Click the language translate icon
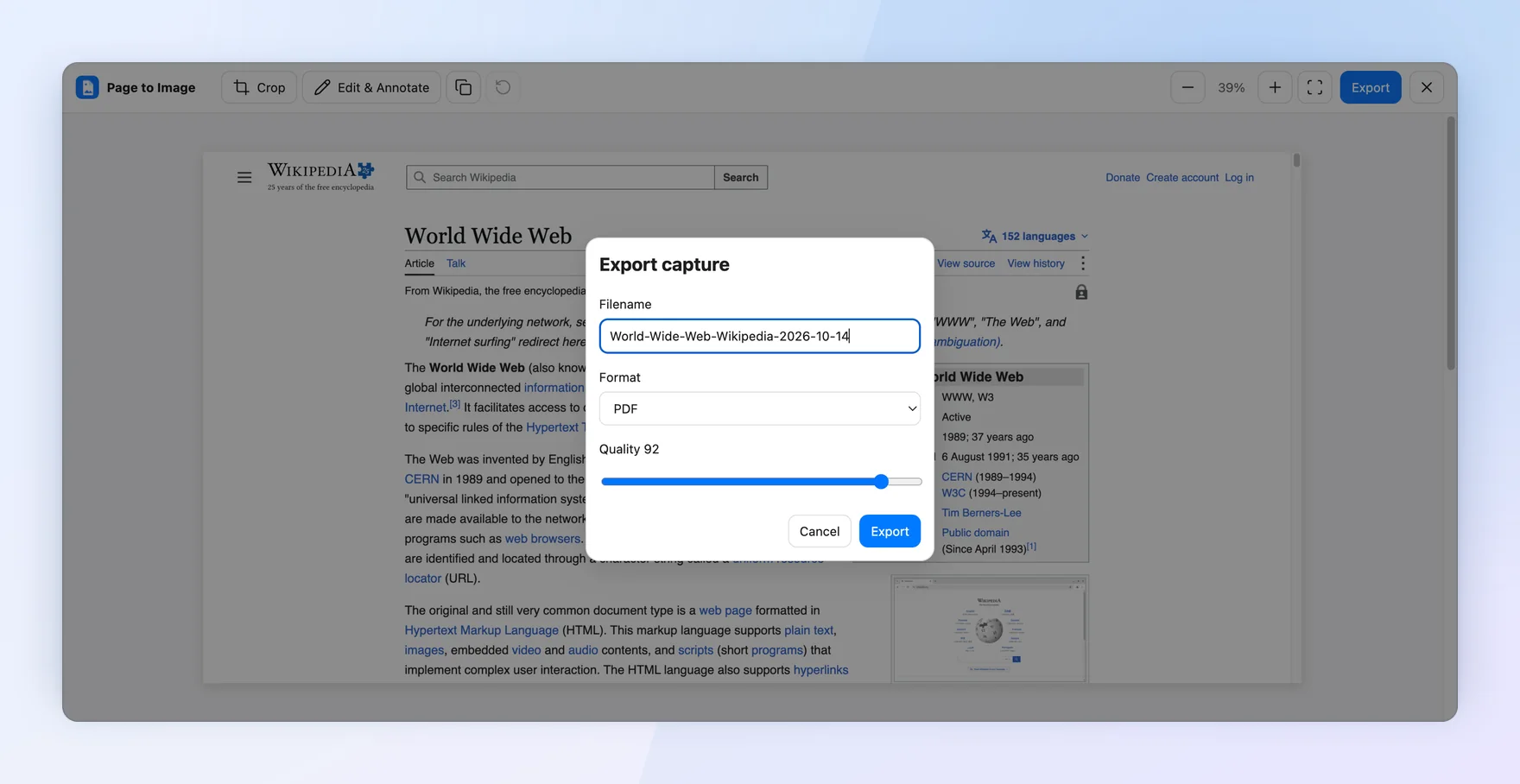 click(989, 237)
